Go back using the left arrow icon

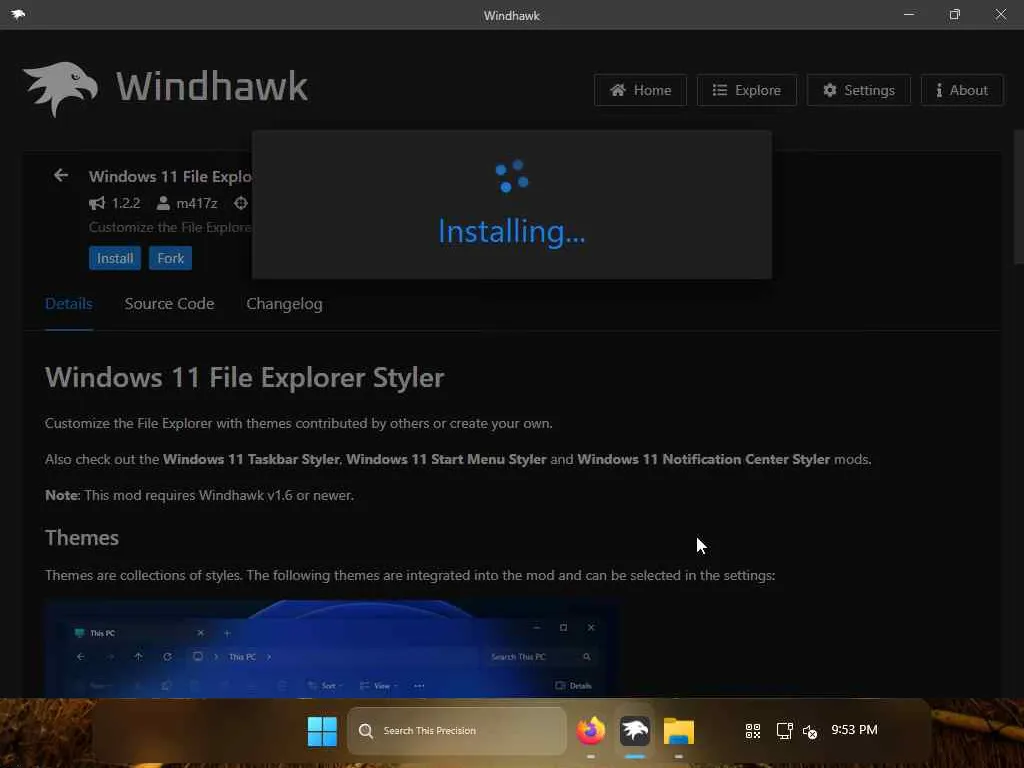pyautogui.click(x=61, y=175)
